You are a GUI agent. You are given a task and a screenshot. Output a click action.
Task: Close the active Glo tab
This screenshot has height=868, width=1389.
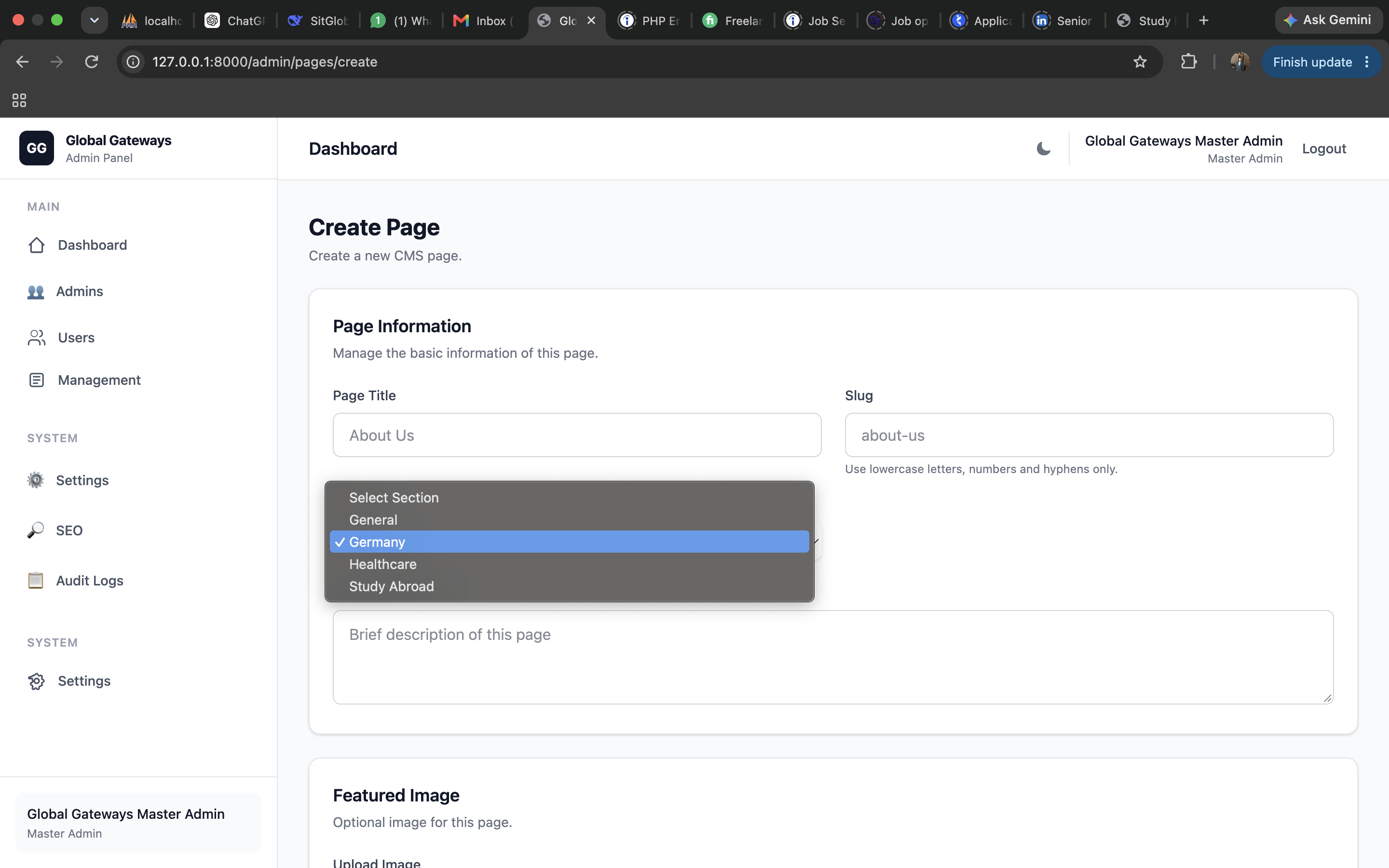tap(591, 21)
